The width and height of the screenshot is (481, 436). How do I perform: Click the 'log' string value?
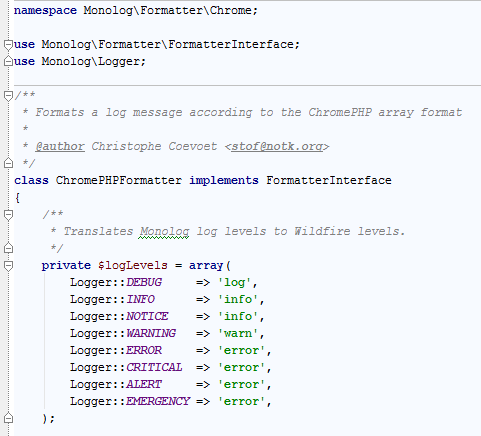click(x=234, y=282)
